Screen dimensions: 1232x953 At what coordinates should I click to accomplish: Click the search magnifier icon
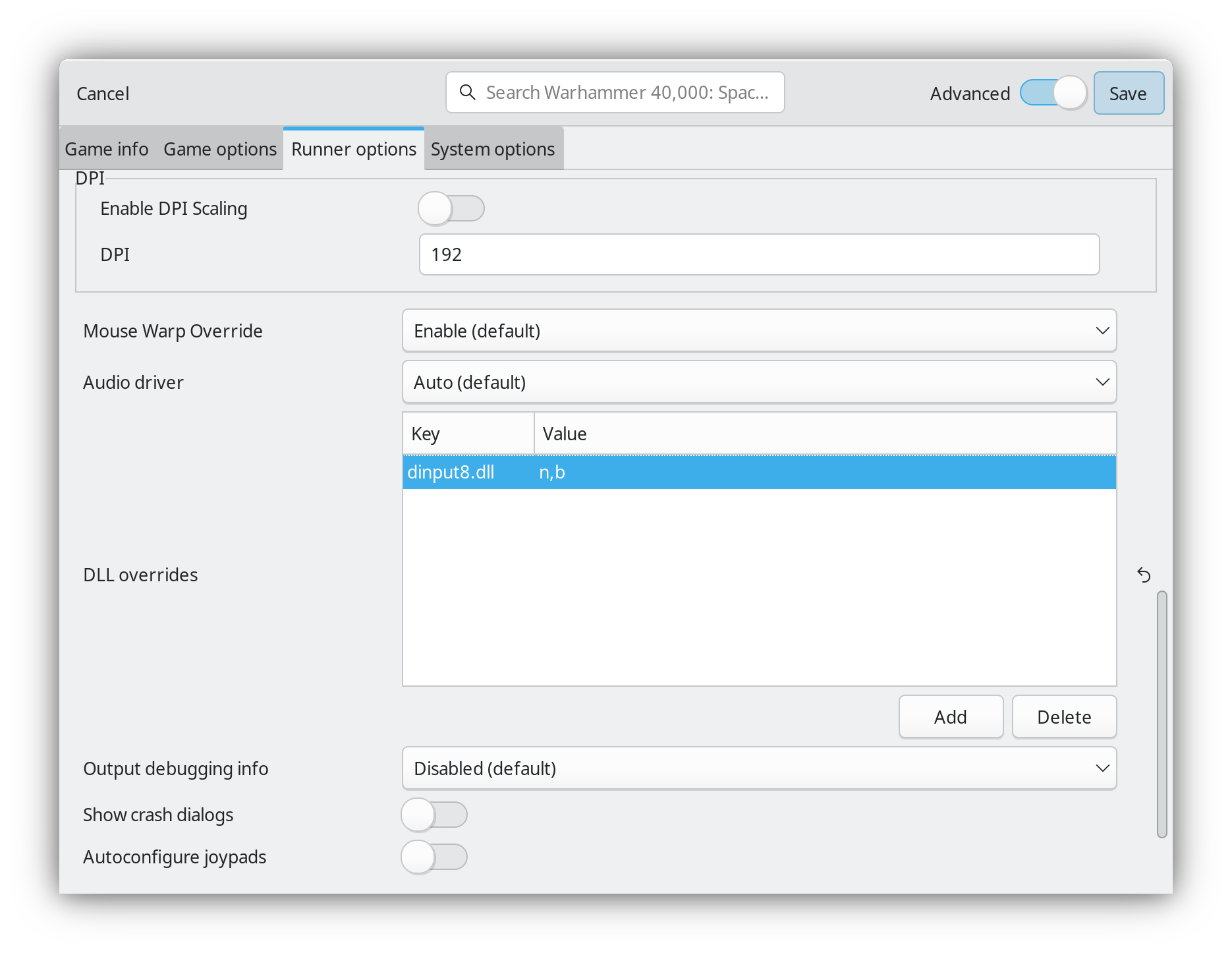[x=468, y=92]
